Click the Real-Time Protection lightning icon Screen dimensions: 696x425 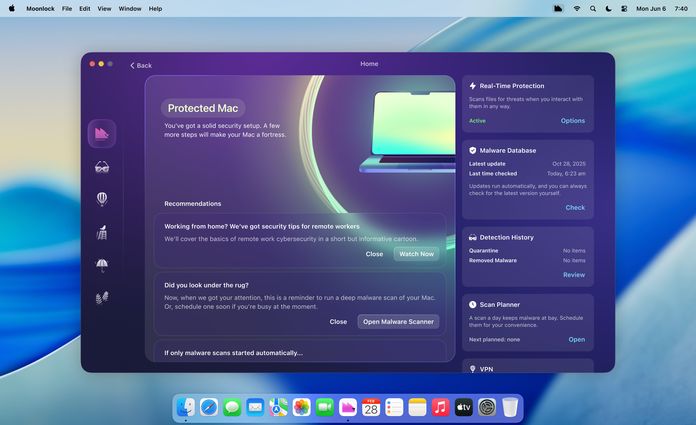pos(472,86)
